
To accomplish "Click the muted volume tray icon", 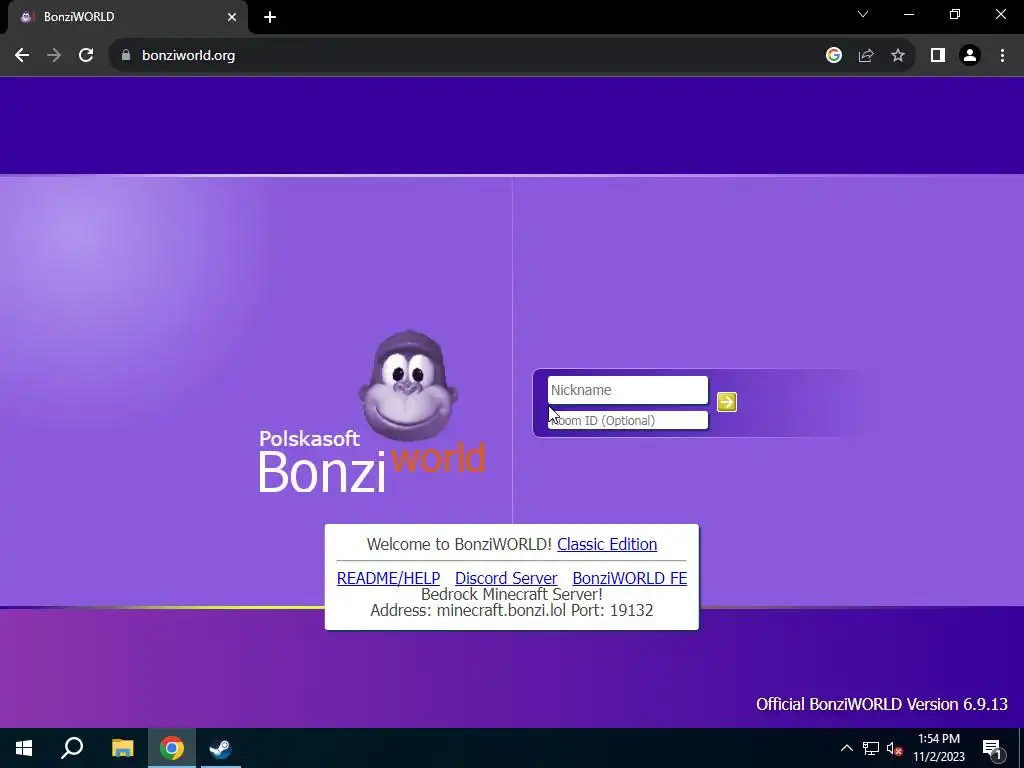I will [895, 748].
